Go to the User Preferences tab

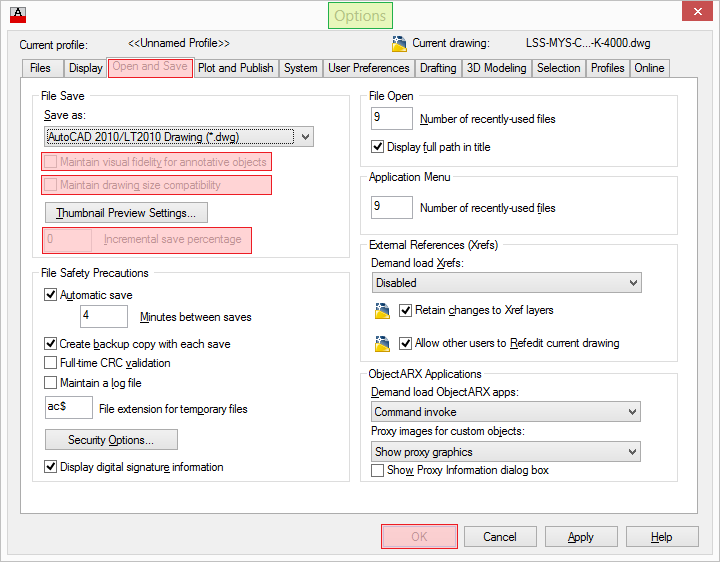[x=369, y=68]
